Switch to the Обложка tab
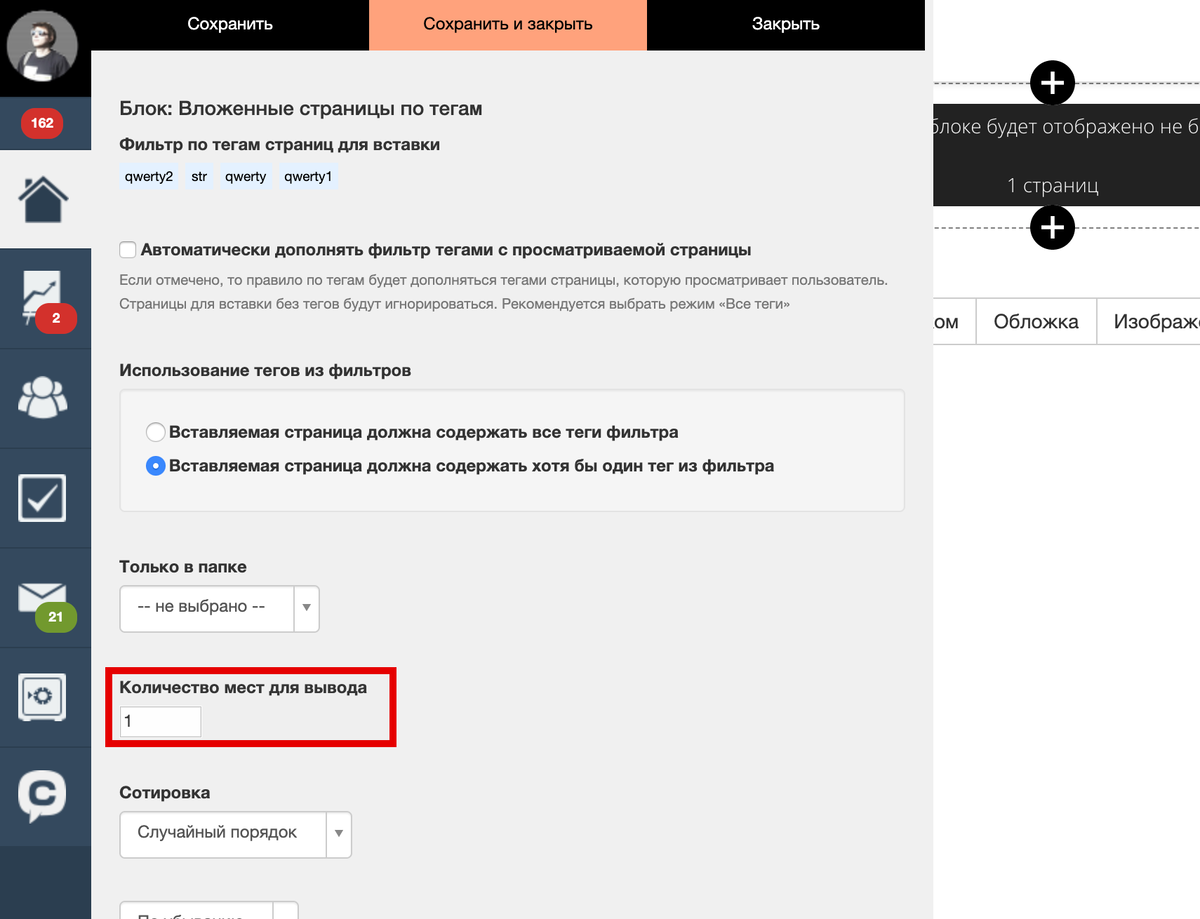Image resolution: width=1200 pixels, height=919 pixels. click(x=1036, y=321)
